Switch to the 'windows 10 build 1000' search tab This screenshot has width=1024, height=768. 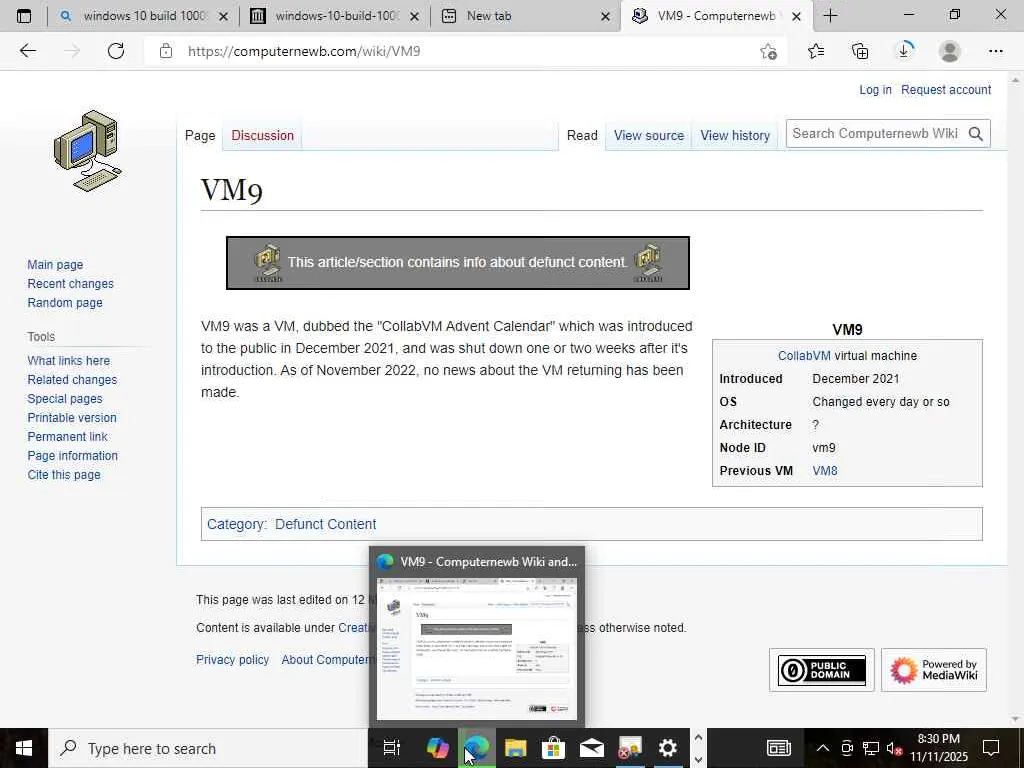[144, 16]
